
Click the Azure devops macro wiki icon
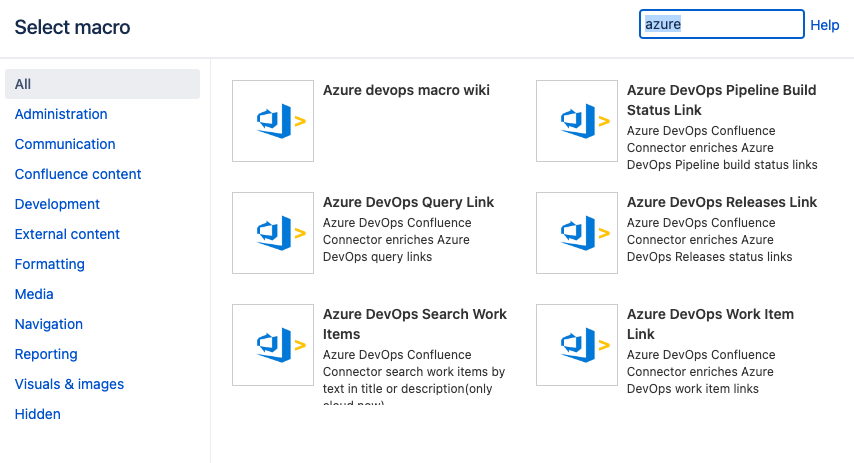click(272, 121)
